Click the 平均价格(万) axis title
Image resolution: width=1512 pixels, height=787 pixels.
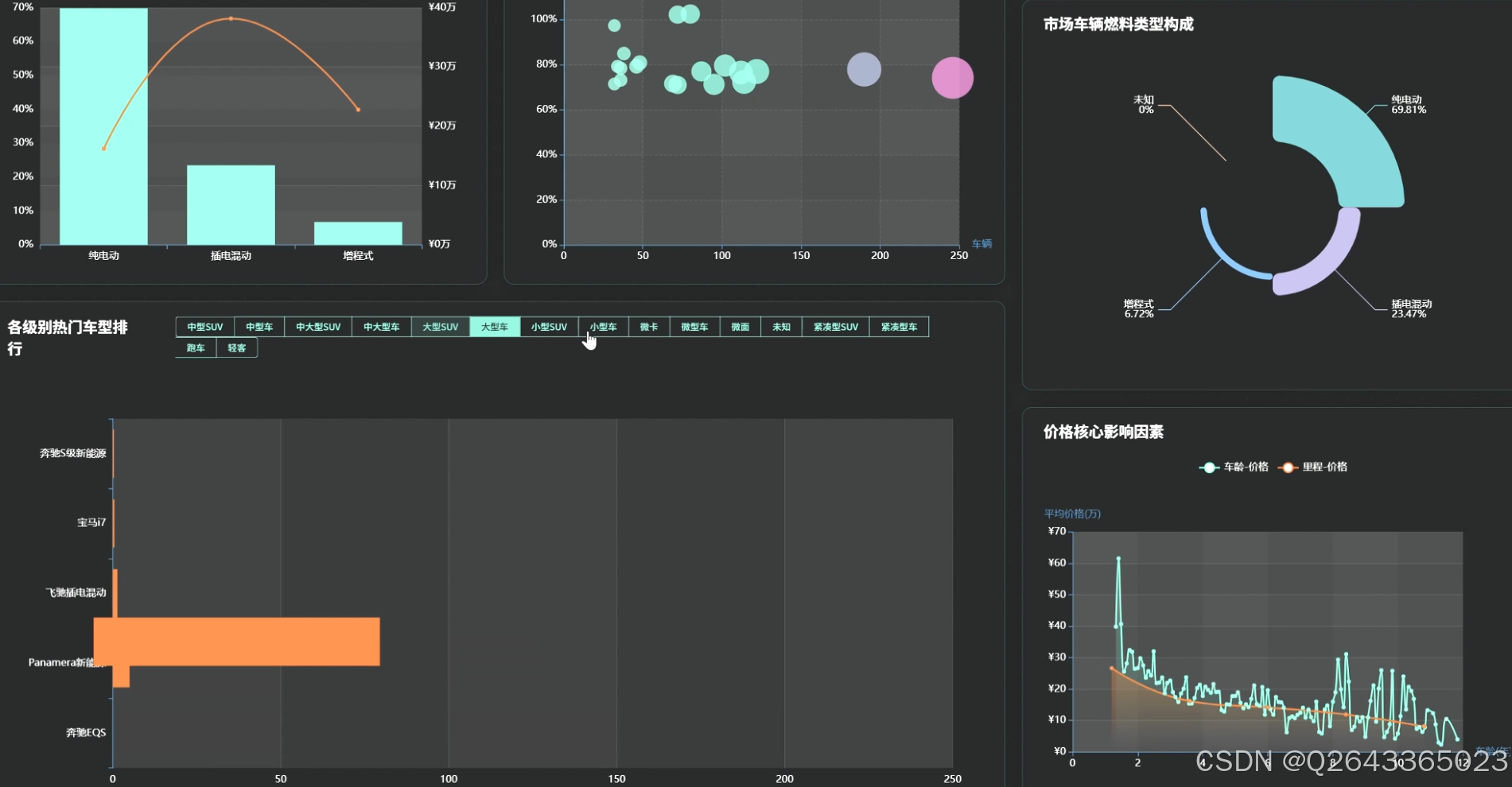click(x=1072, y=514)
